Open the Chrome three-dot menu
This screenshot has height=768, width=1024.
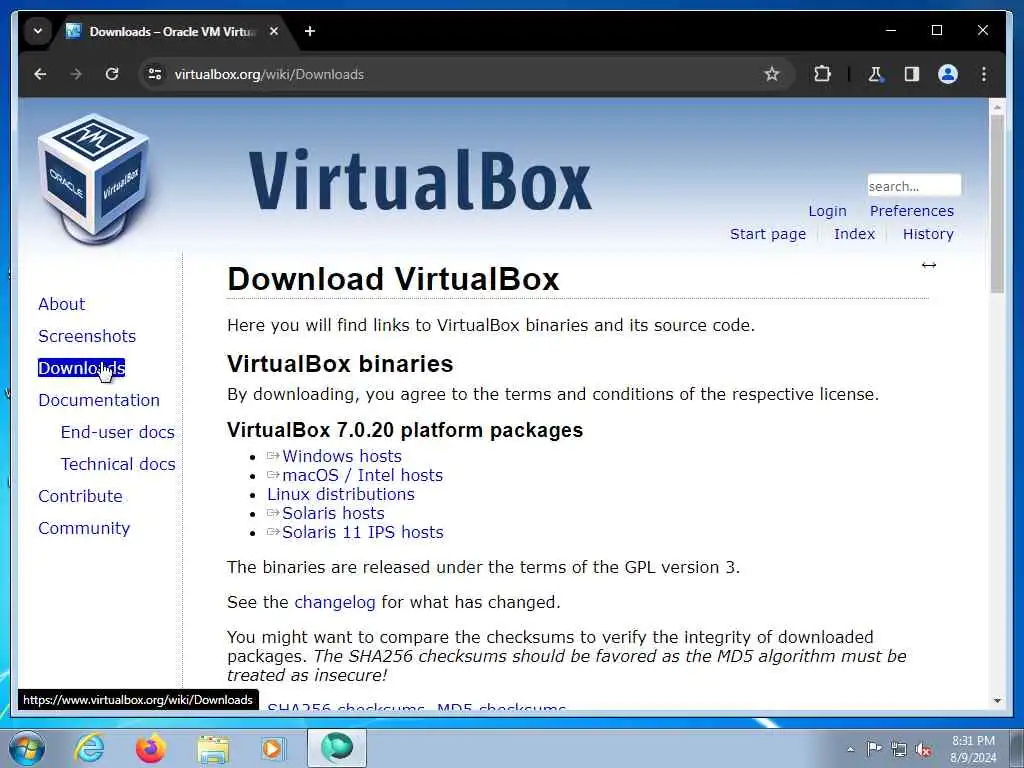[x=984, y=74]
